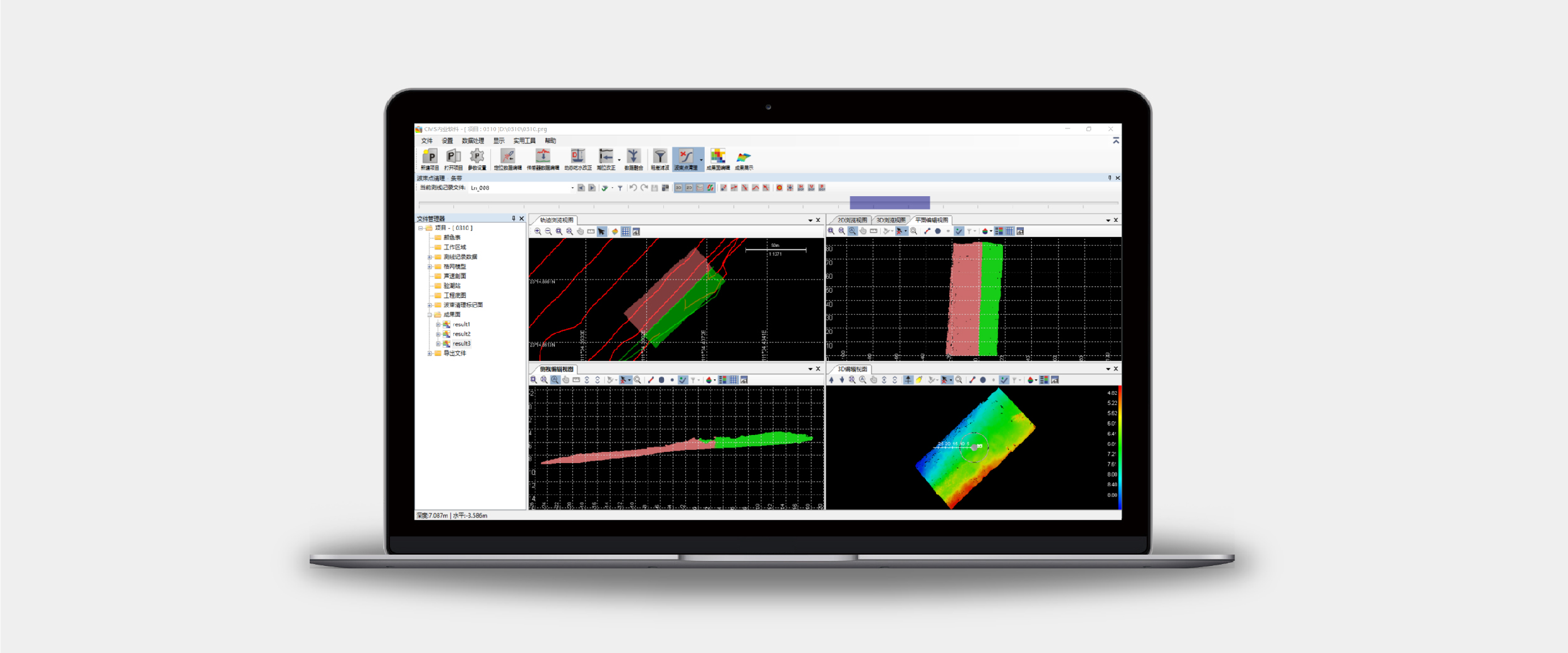Open the 当前测线记录文件 Ln_008 dropdown

point(572,188)
